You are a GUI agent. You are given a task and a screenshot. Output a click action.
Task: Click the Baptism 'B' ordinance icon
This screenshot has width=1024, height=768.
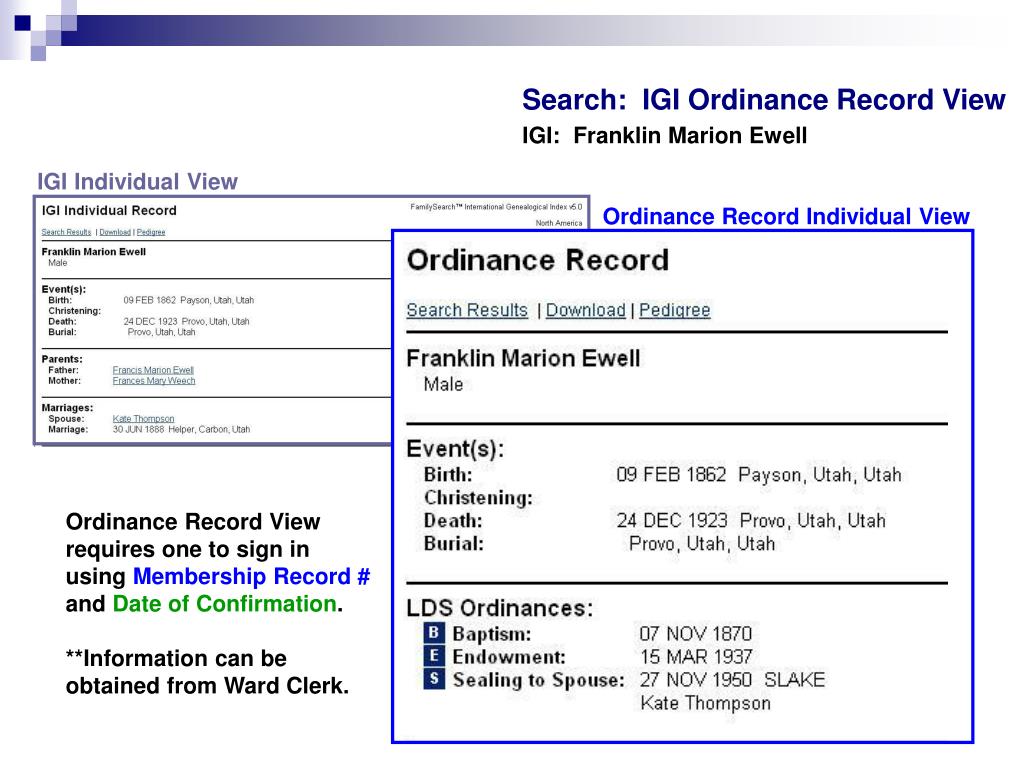[x=434, y=632]
